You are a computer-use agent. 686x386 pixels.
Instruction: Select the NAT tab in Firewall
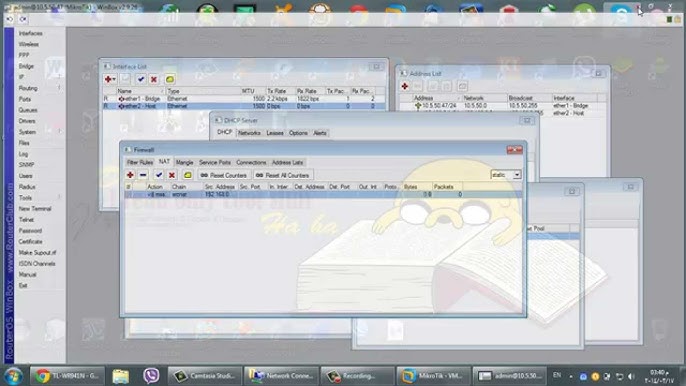(x=164, y=161)
